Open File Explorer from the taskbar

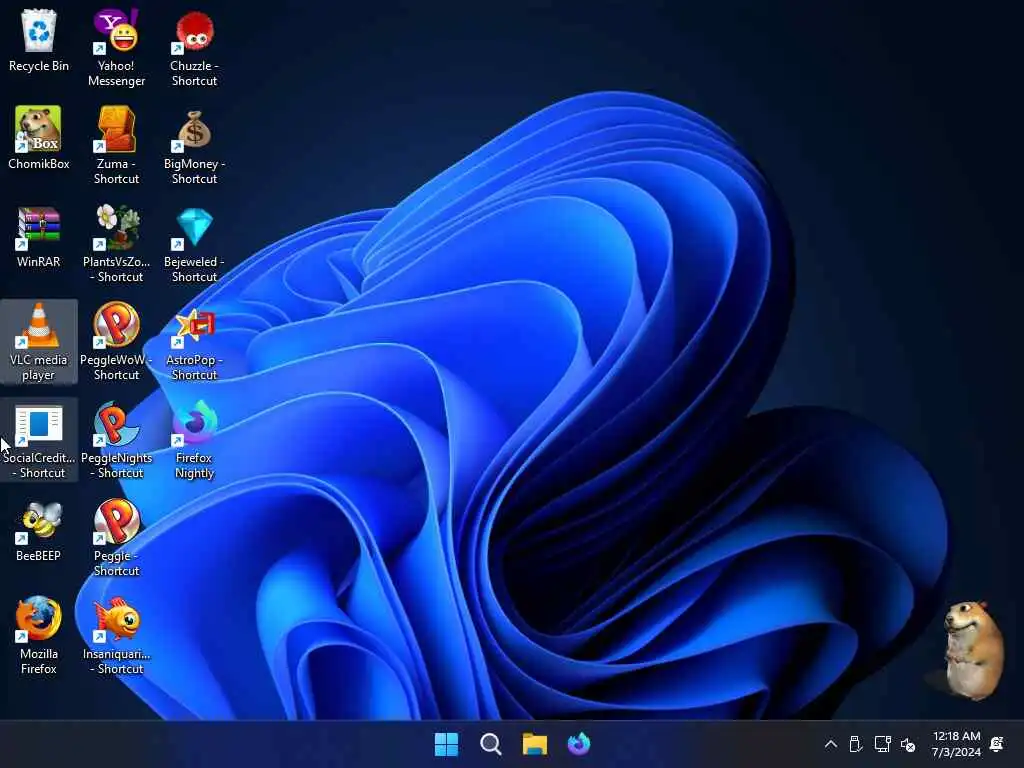pos(535,744)
